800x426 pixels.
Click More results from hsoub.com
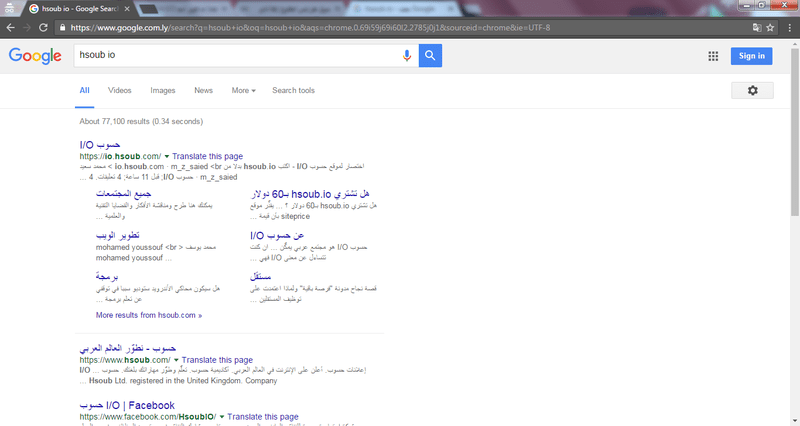click(149, 315)
